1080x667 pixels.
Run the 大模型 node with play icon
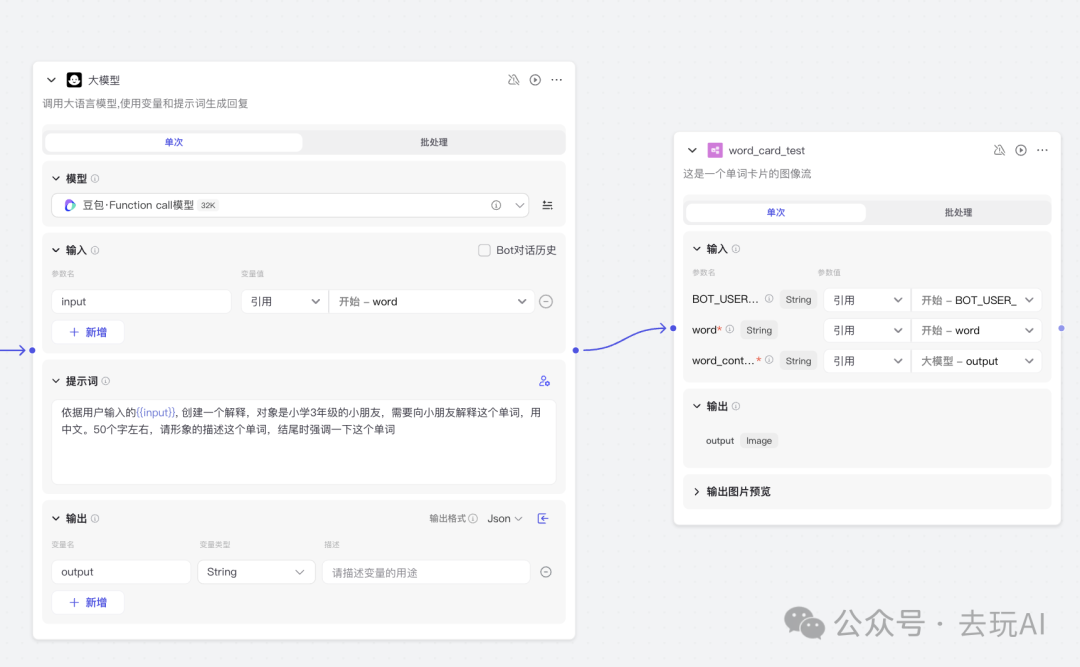(x=535, y=80)
